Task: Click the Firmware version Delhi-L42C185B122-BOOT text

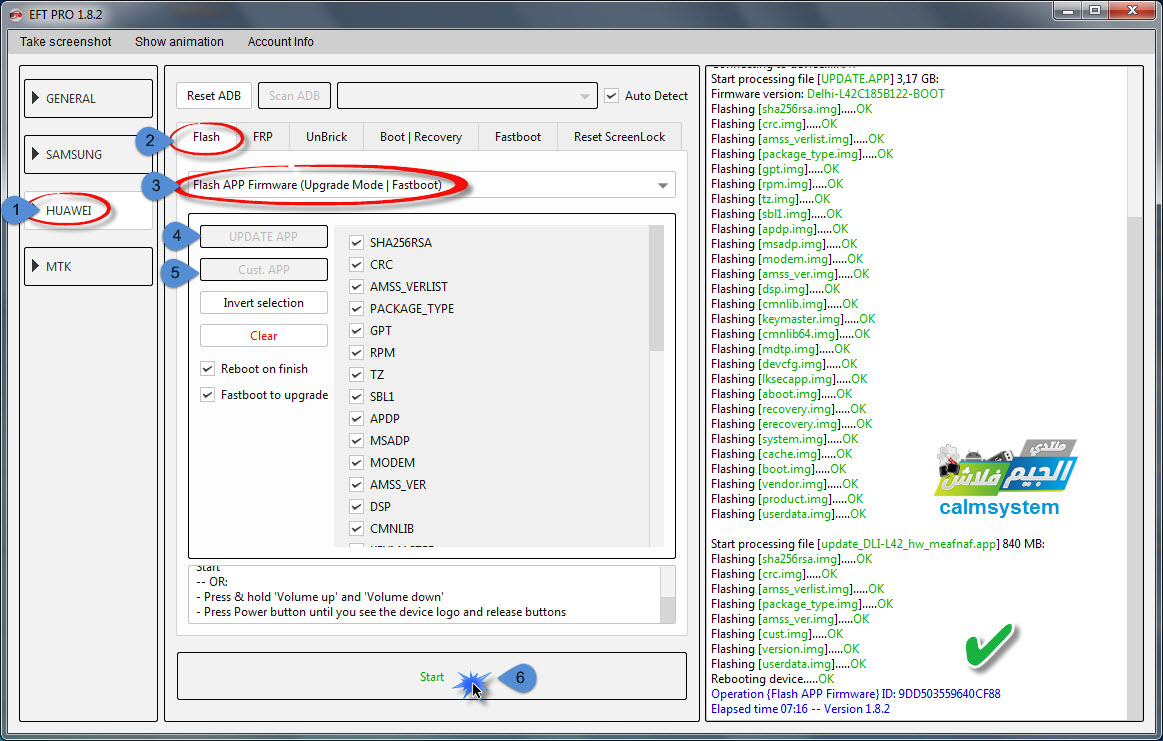Action: tap(828, 93)
